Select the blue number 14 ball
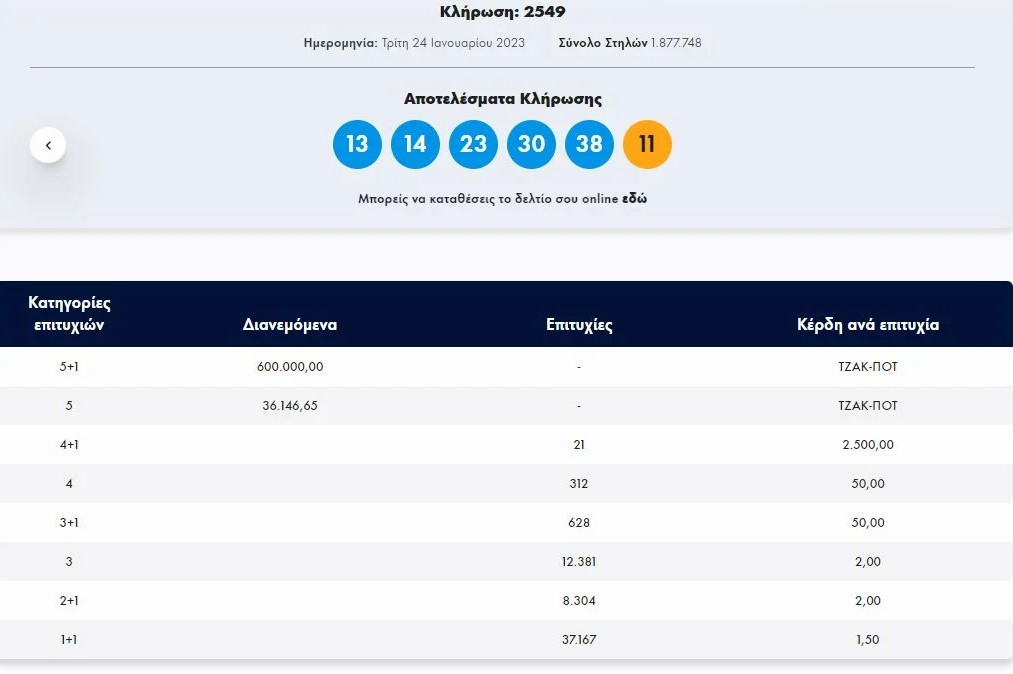The image size is (1013, 674). (x=415, y=144)
